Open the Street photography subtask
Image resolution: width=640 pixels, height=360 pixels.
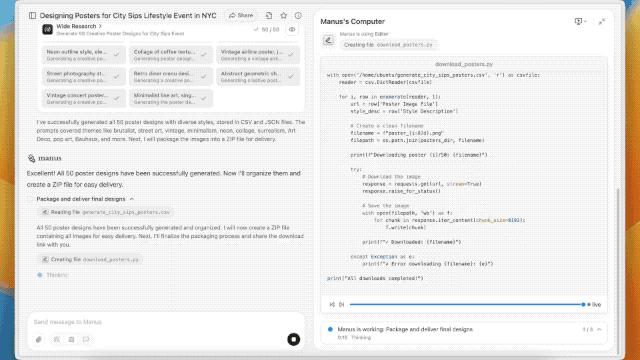(x=84, y=77)
